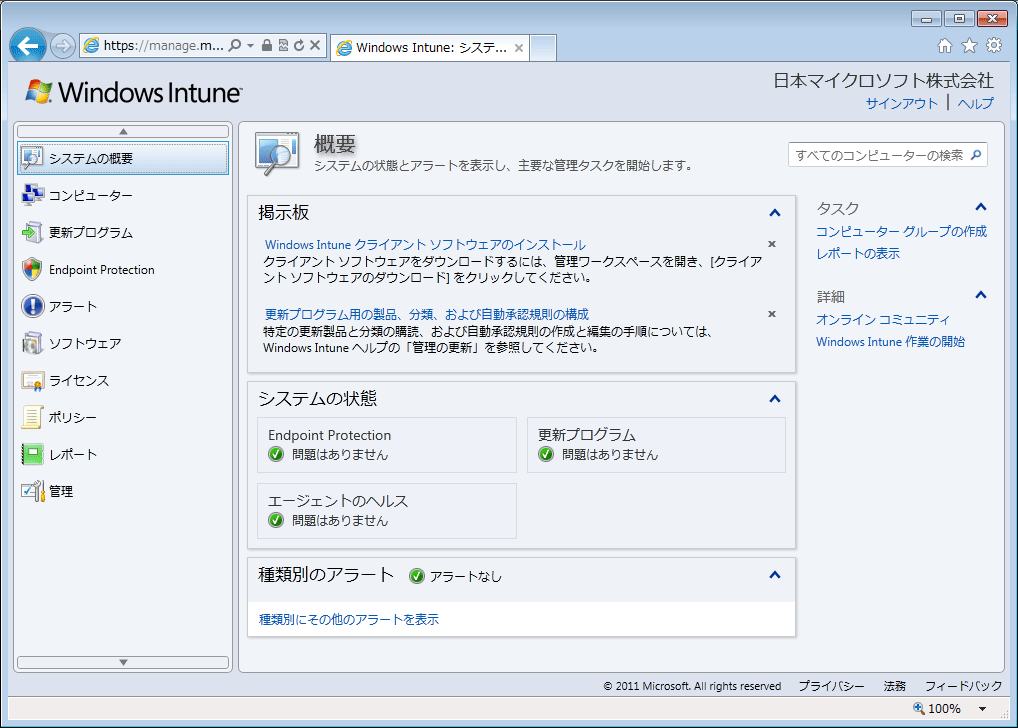Refresh the page using the refresh icon
This screenshot has width=1018, height=728.
point(299,45)
